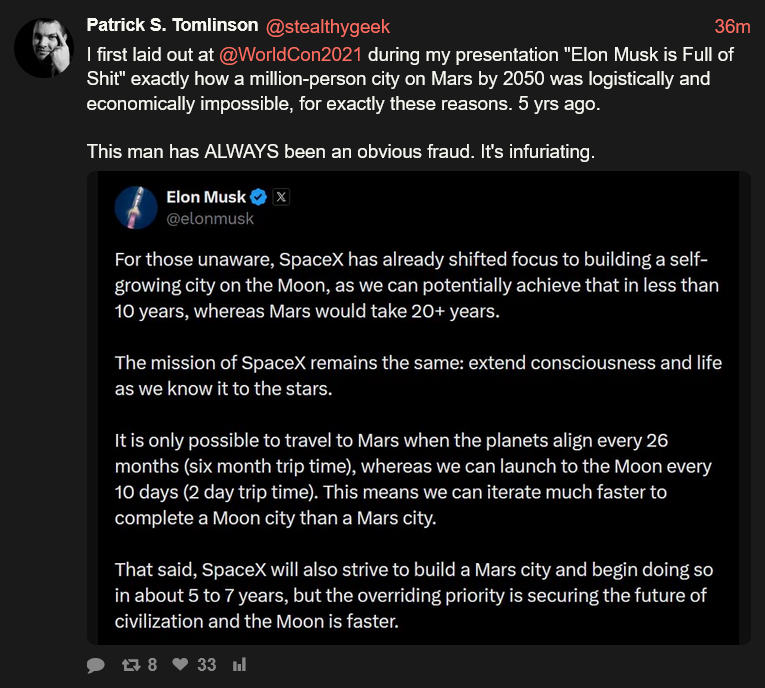Click the 'mission of SpaceX remains' paragraph
Image resolution: width=765 pixels, height=688 pixels.
point(418,376)
